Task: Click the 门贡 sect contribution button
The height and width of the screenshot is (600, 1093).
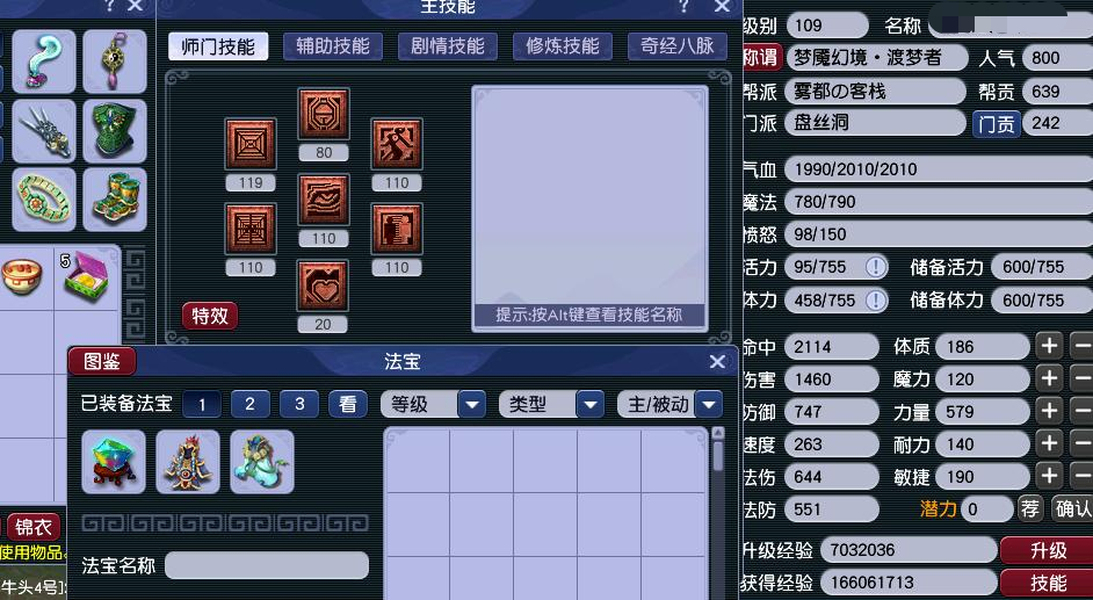Action: 996,123
